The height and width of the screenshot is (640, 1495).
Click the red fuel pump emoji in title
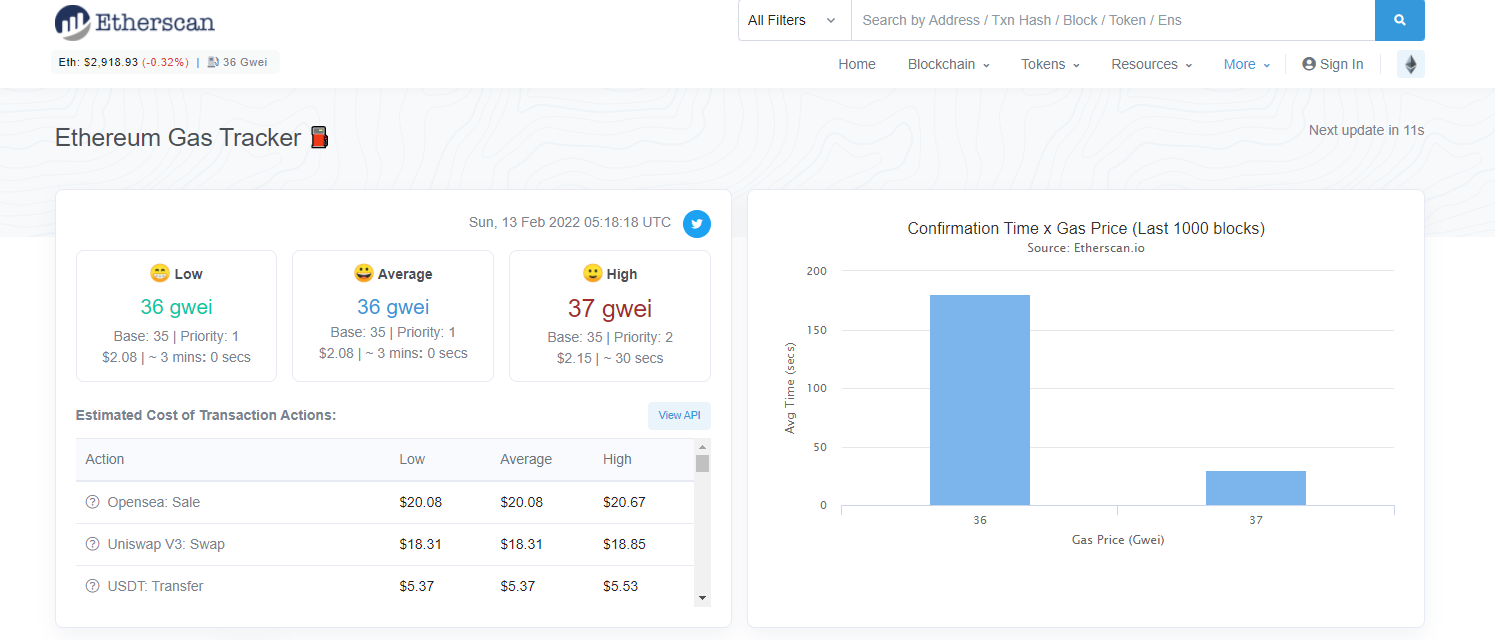319,138
